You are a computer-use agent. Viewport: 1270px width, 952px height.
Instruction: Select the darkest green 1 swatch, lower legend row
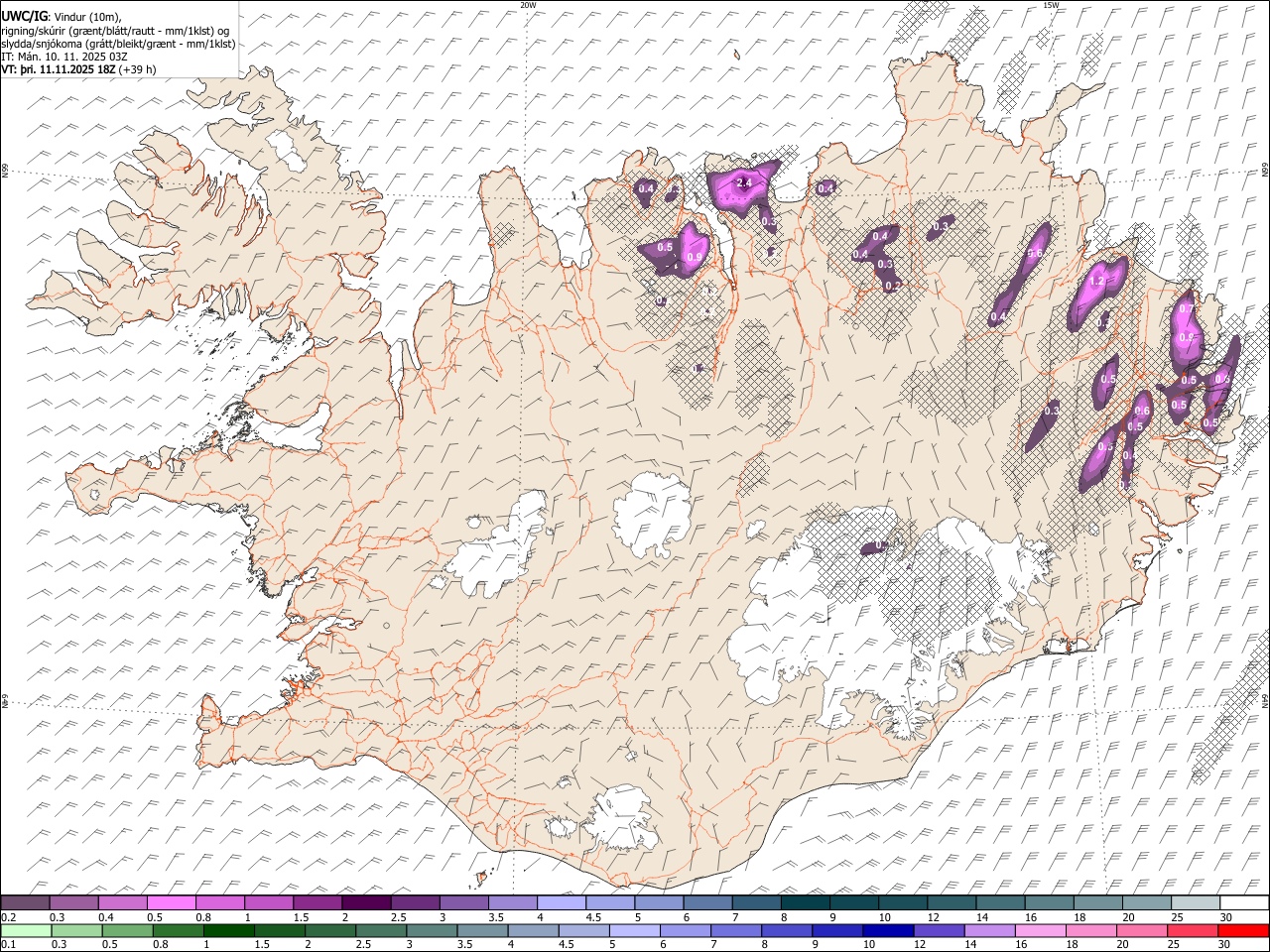pos(228,930)
